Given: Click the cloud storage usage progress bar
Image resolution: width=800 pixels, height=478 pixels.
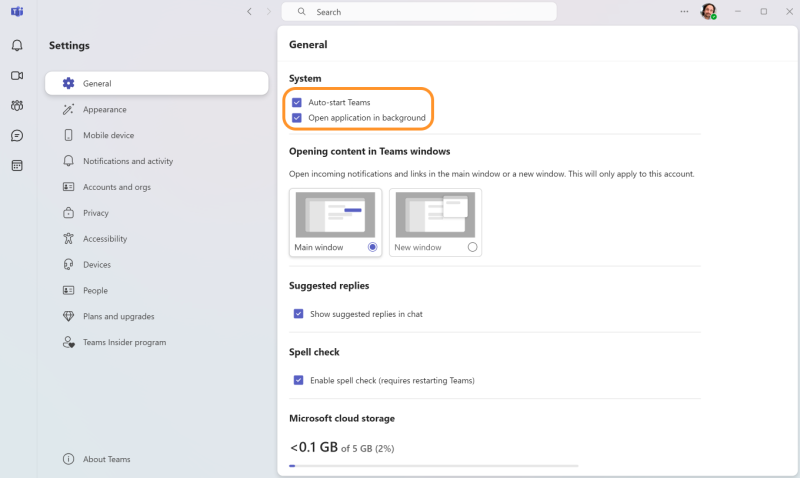Looking at the screenshot, I should pyautogui.click(x=434, y=466).
